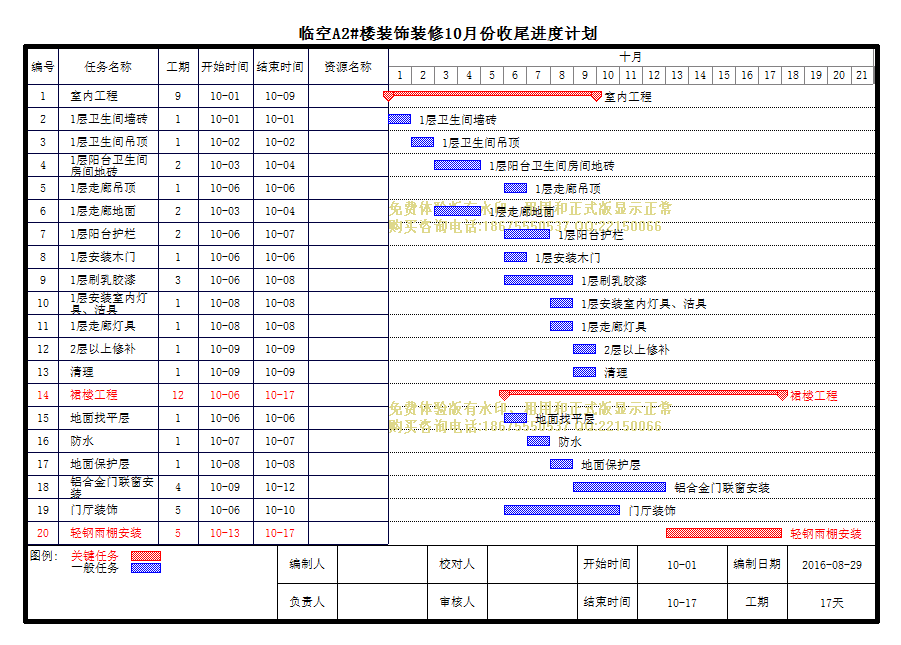901x645 pixels.
Task: Click day 21 in the timeline header
Action: (862, 75)
